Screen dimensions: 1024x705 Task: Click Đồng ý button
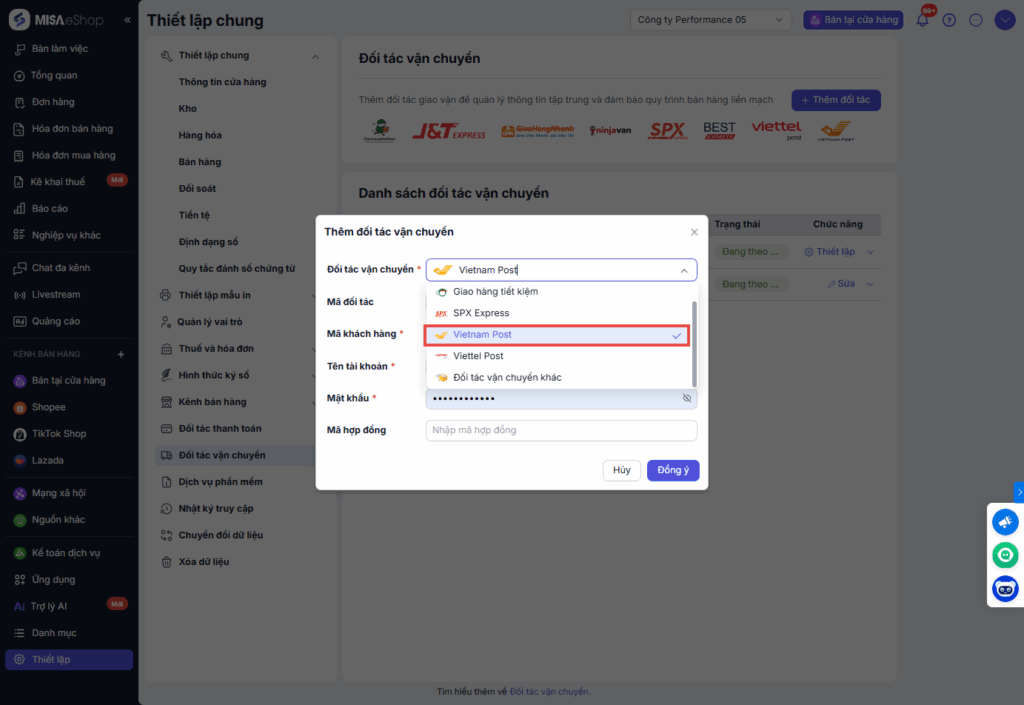[x=673, y=470]
